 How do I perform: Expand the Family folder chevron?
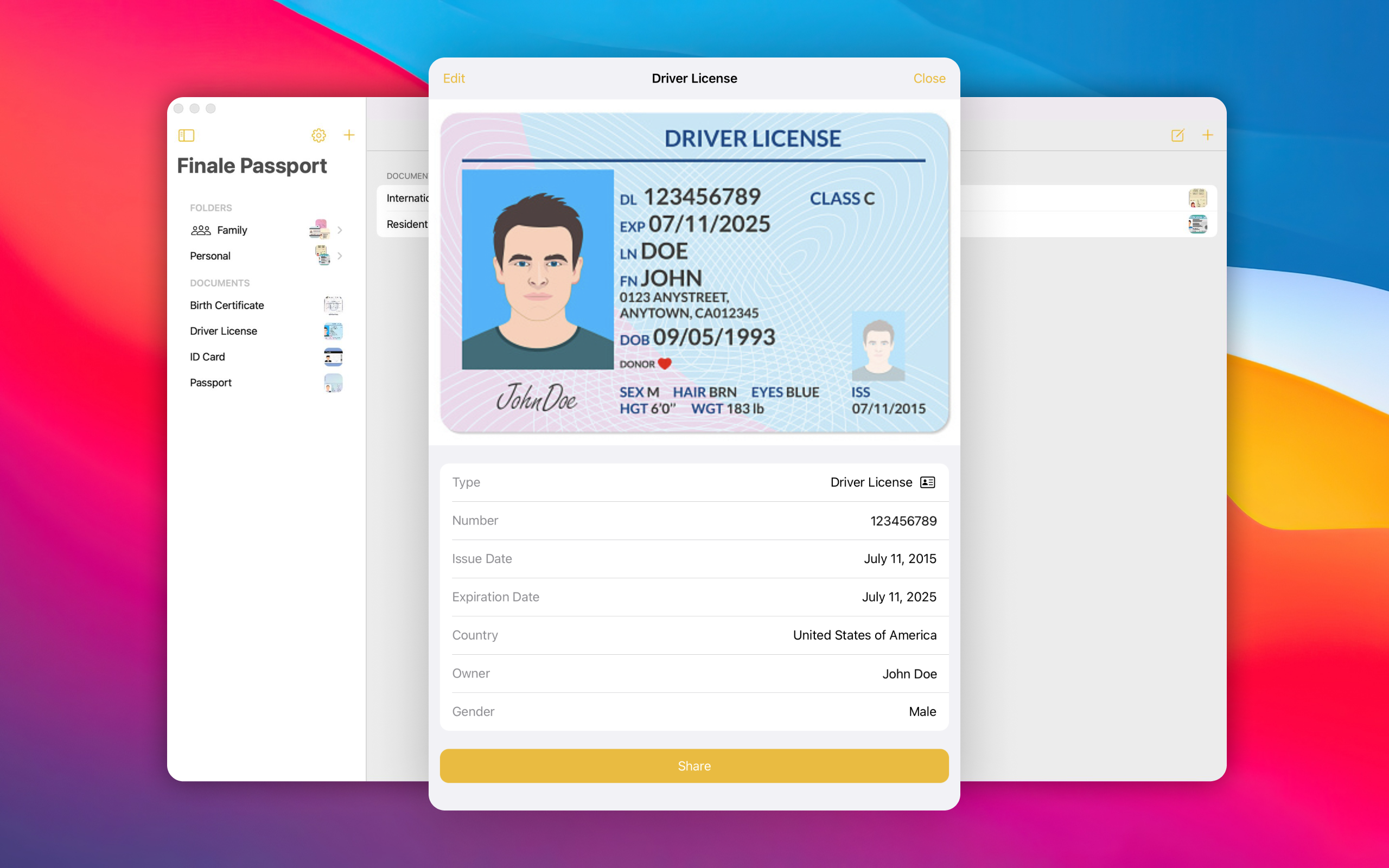pyautogui.click(x=340, y=230)
